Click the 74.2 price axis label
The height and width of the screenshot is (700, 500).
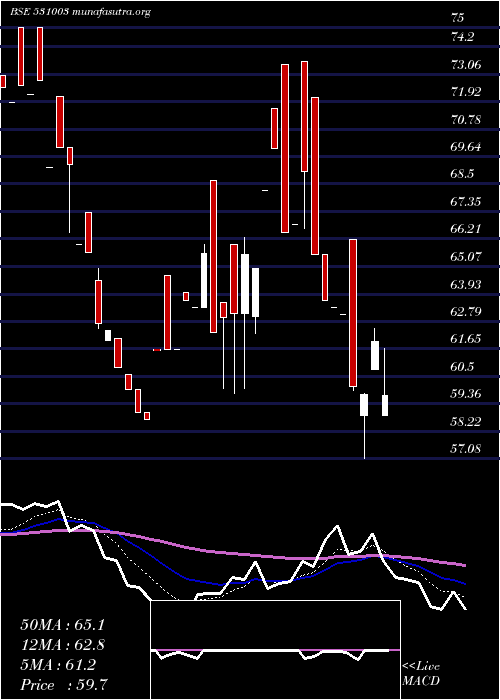click(x=462, y=37)
